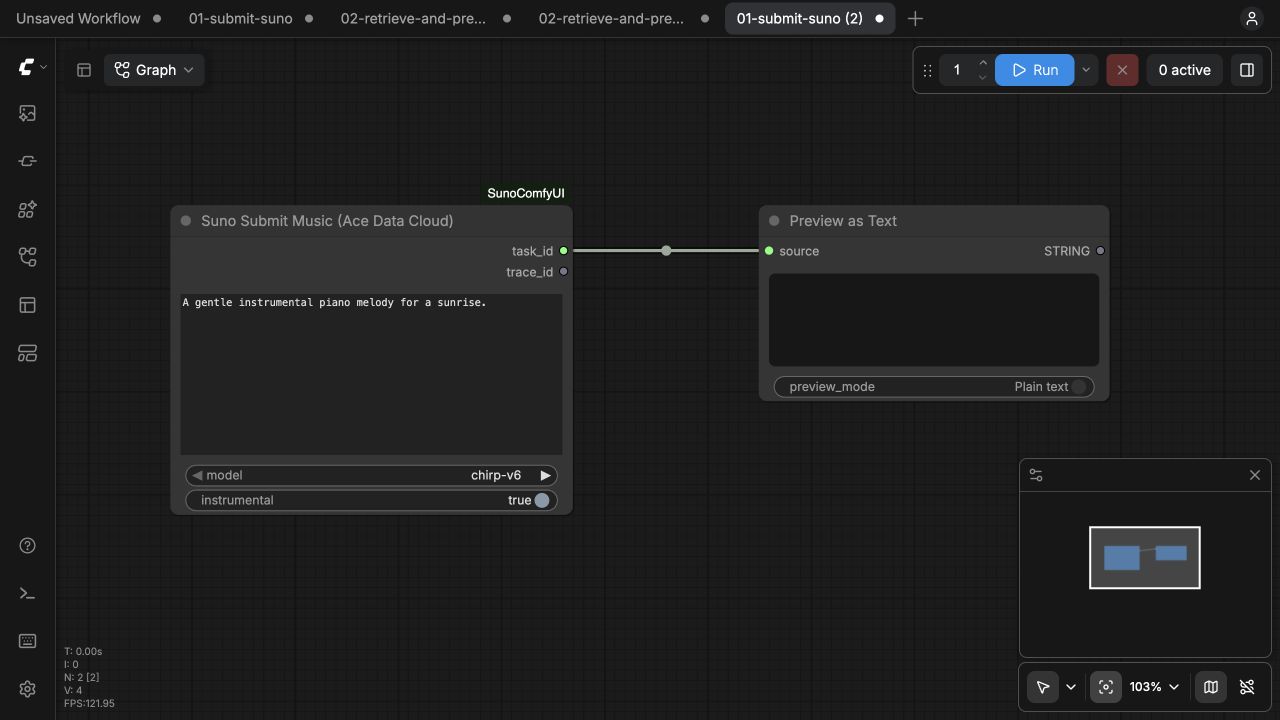Open the Graph view dropdown
The width and height of the screenshot is (1280, 720).
pyautogui.click(x=154, y=70)
